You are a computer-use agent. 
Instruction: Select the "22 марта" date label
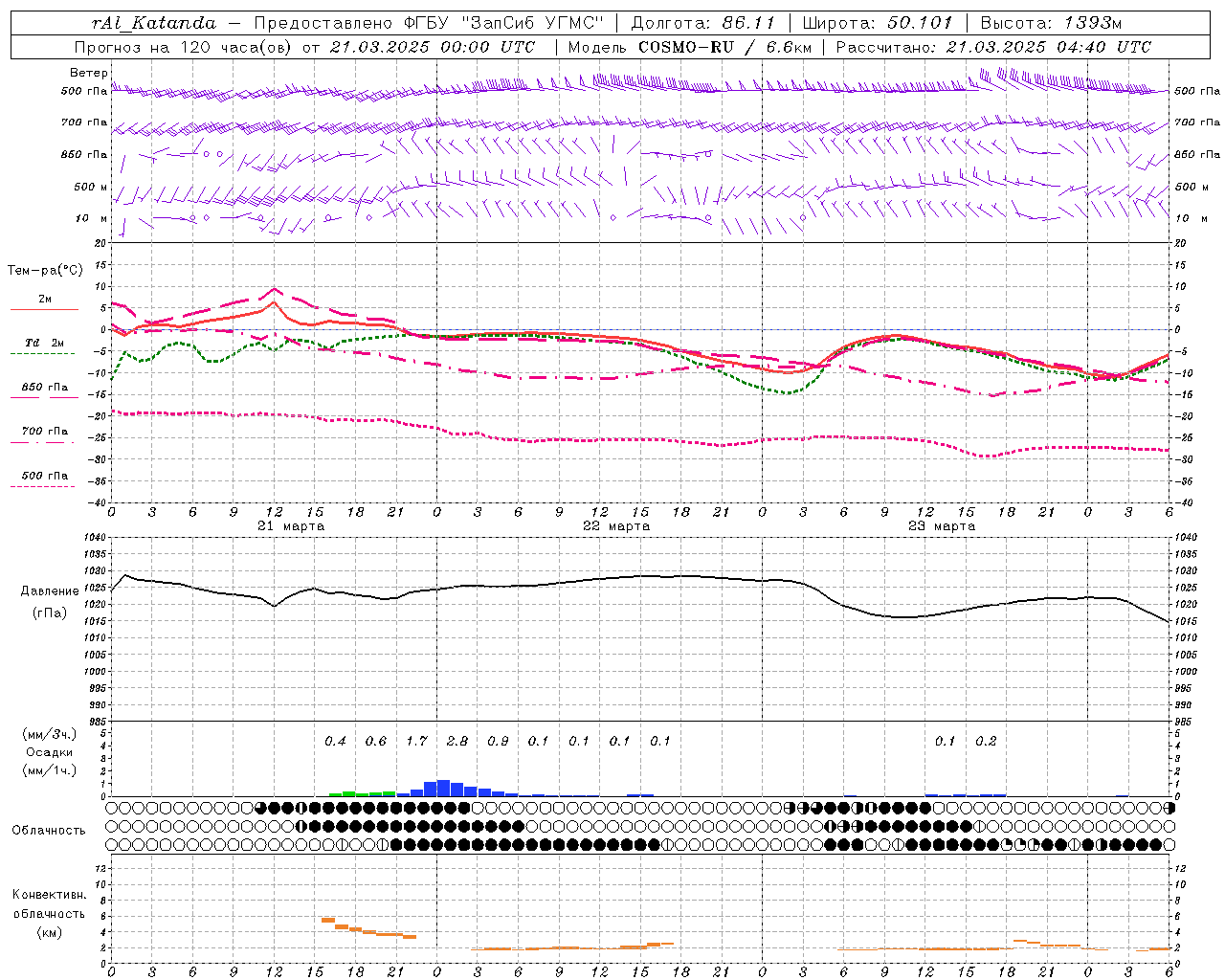tap(617, 526)
